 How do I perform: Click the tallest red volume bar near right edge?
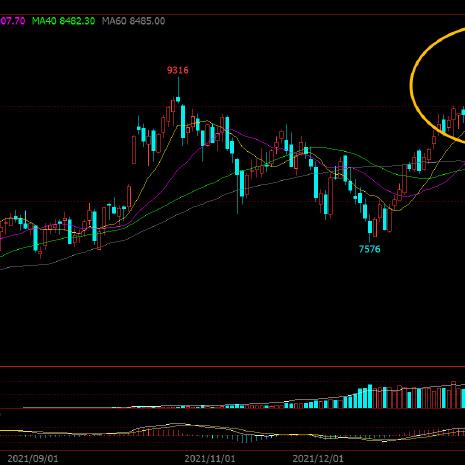coord(453,395)
